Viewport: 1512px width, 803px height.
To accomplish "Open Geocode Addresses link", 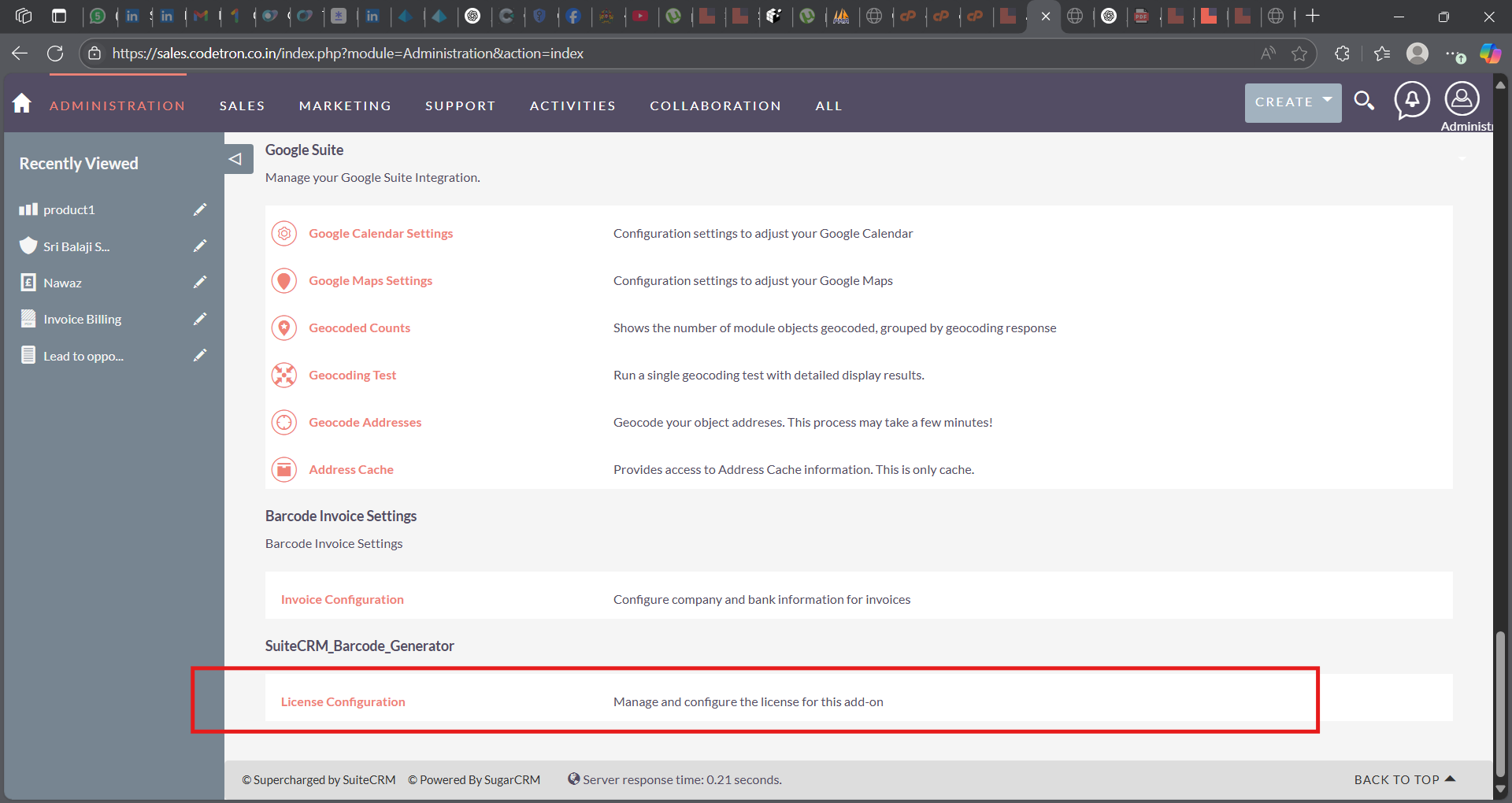I will click(365, 422).
